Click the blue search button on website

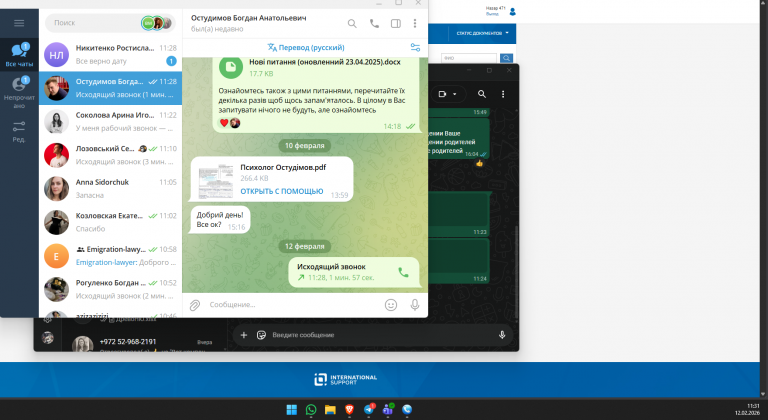506,58
